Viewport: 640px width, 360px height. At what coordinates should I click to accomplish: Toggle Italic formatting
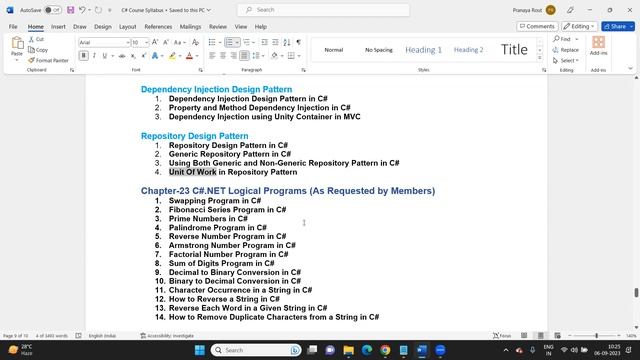[x=94, y=56]
